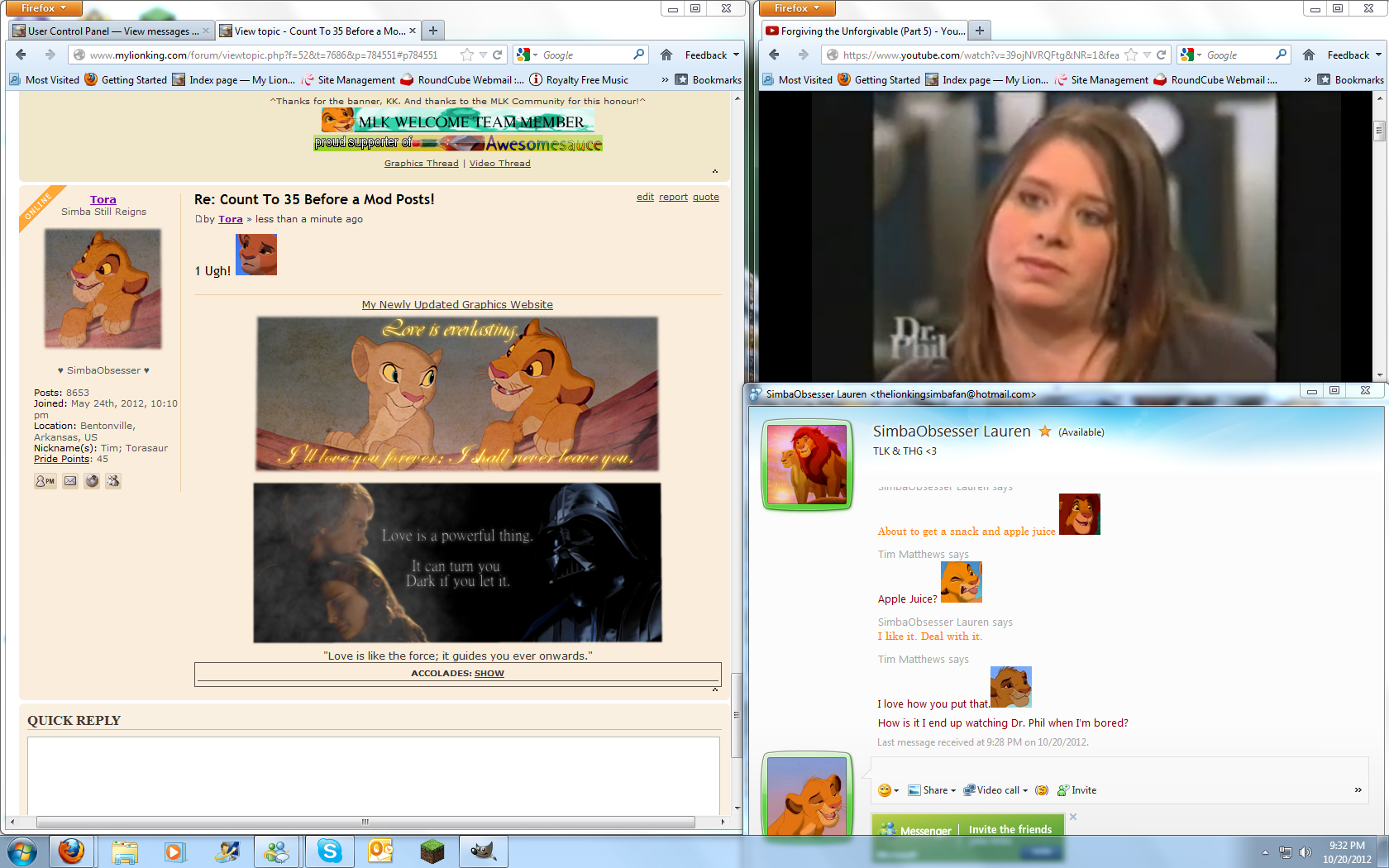Viewport: 1389px width, 868px height.
Task: Open the emoticon picker dropdown in Messenger
Action: [888, 790]
